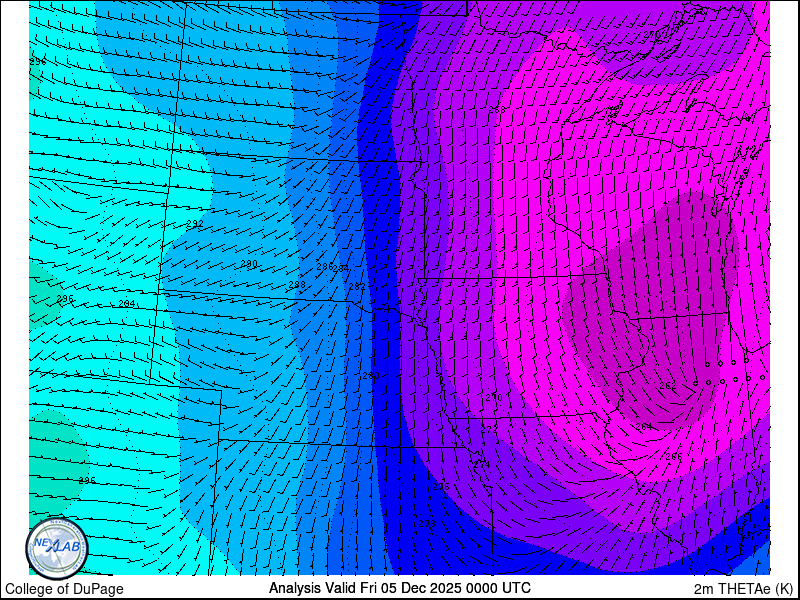Click the 278 contour label
This screenshot has height=600, width=800.
(427, 524)
